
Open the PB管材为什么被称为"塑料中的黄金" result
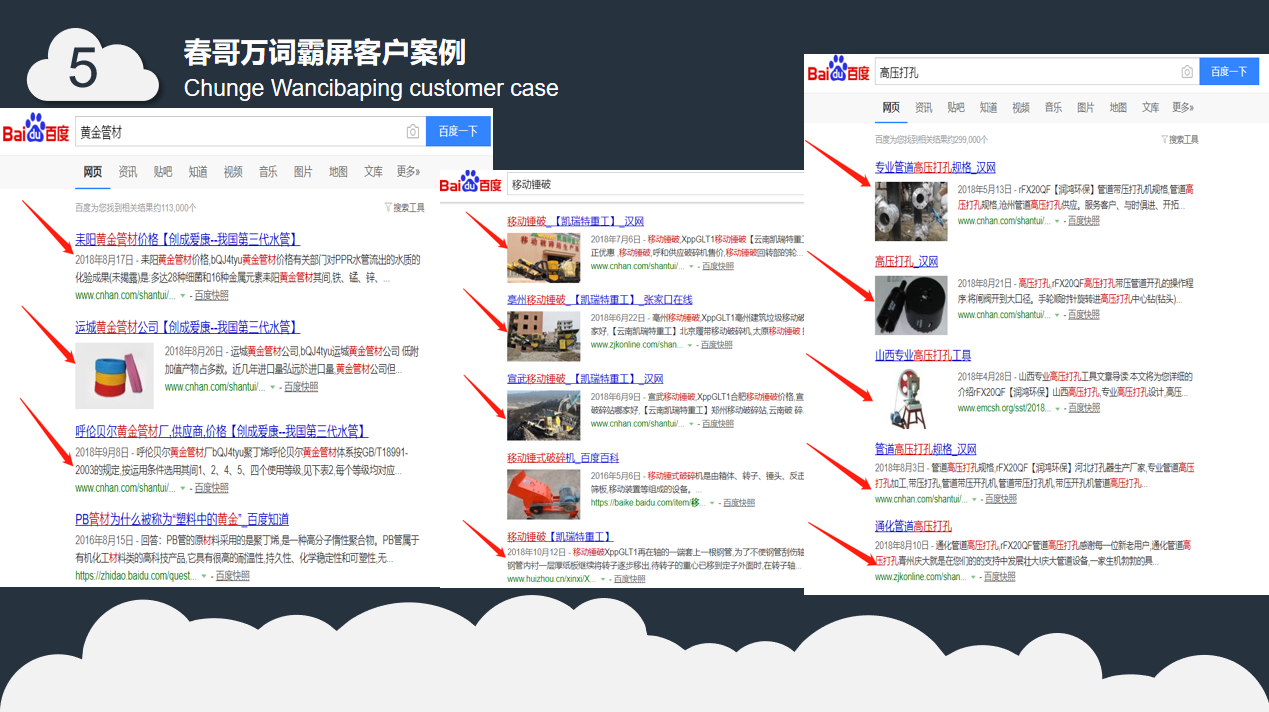[x=182, y=519]
